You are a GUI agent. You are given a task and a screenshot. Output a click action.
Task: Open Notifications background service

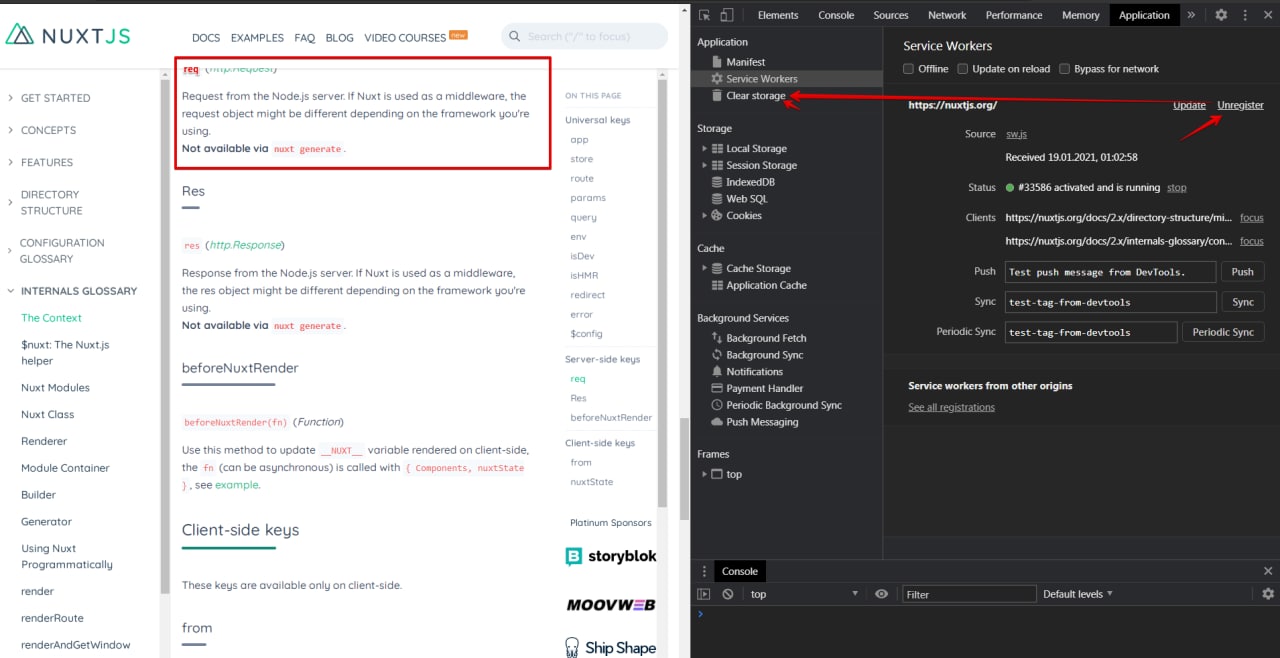click(754, 372)
